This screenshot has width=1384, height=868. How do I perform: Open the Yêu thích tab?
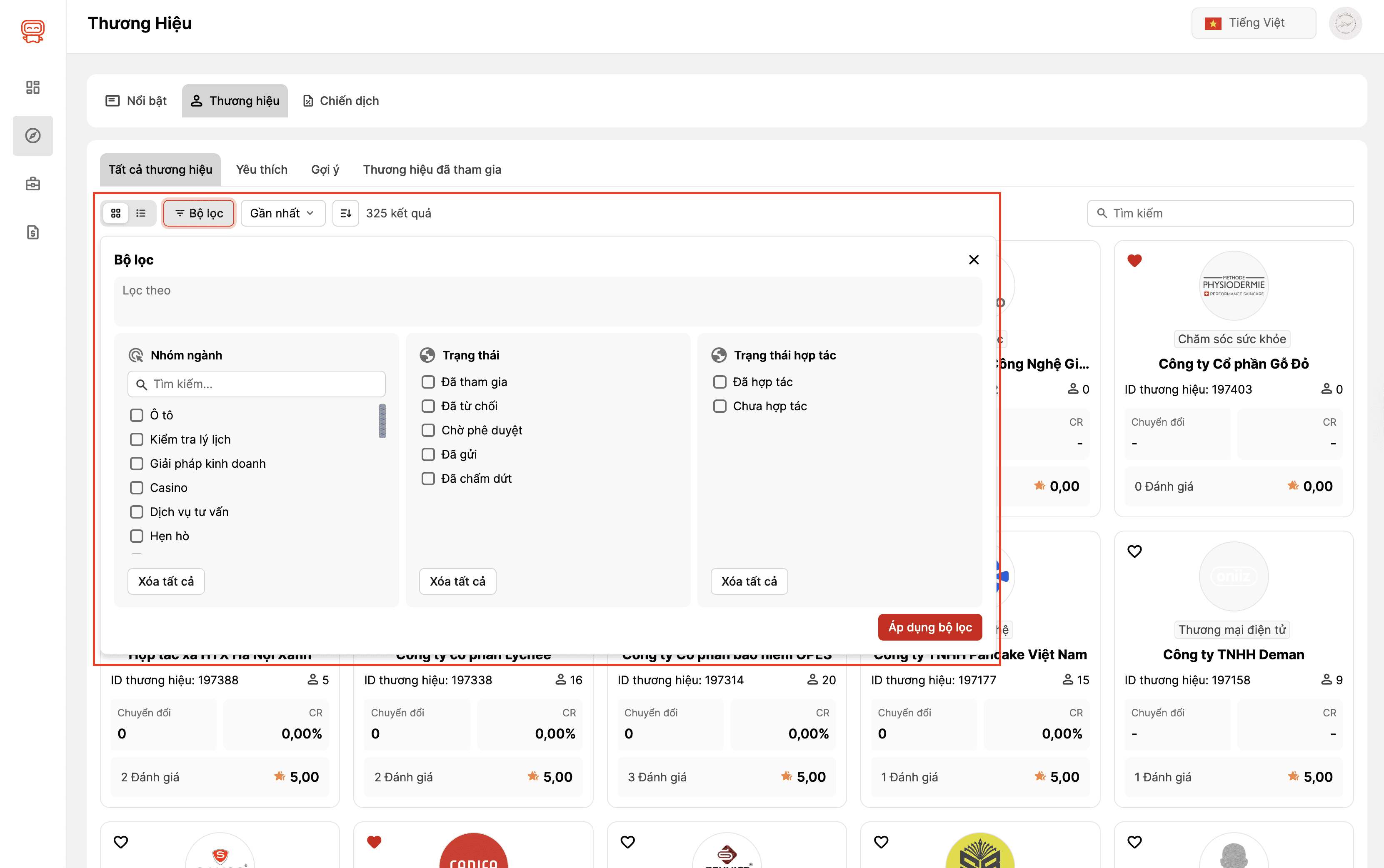point(261,170)
